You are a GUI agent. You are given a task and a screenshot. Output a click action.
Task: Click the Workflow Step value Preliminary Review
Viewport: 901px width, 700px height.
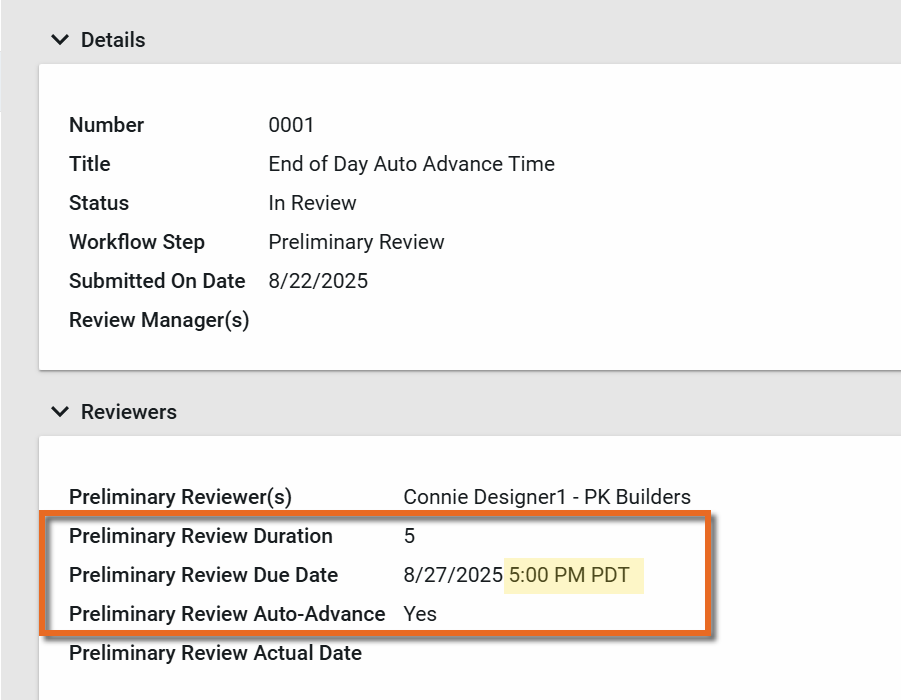(356, 242)
